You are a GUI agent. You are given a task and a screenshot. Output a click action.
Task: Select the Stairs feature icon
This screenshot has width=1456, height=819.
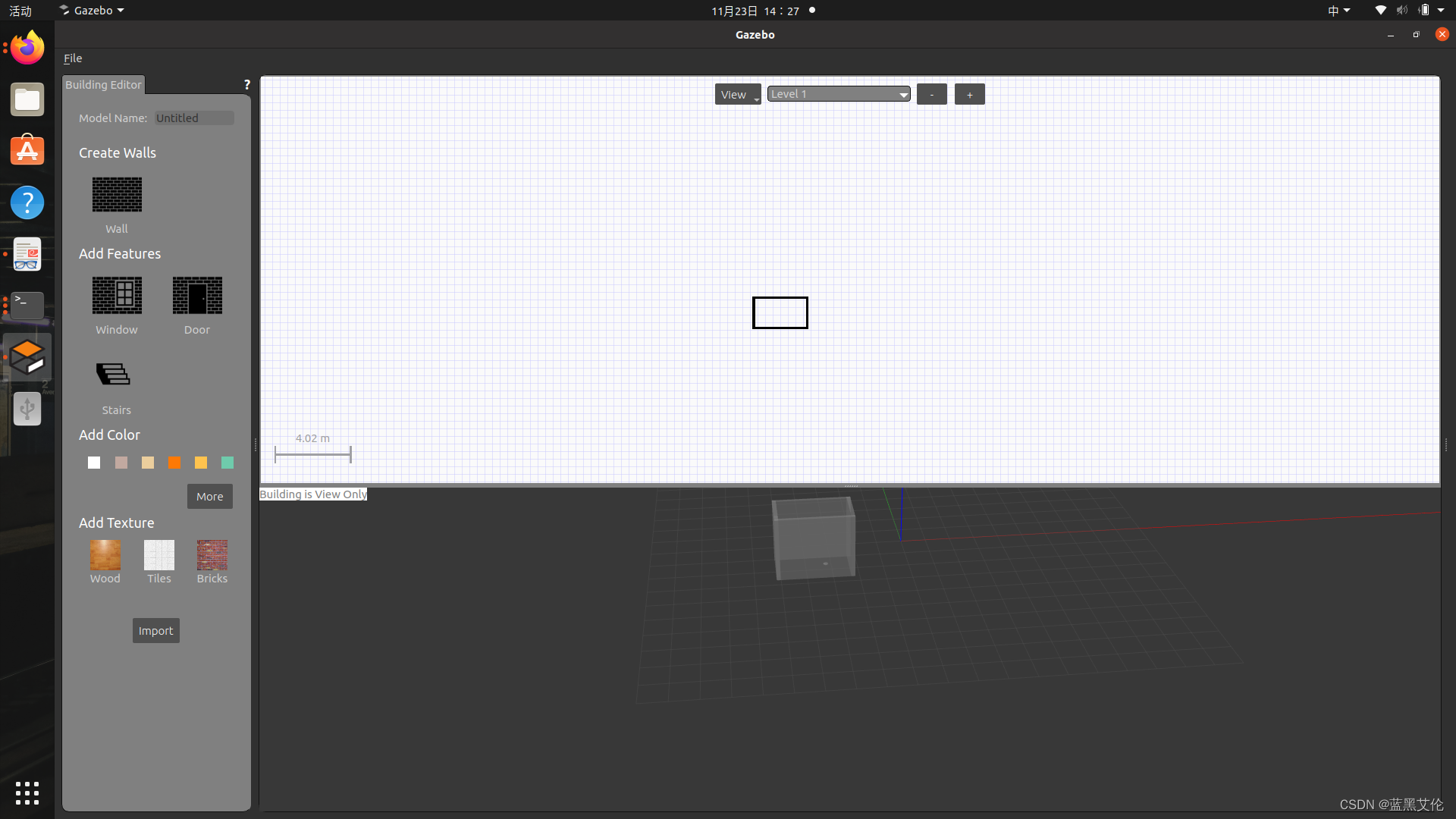[114, 375]
